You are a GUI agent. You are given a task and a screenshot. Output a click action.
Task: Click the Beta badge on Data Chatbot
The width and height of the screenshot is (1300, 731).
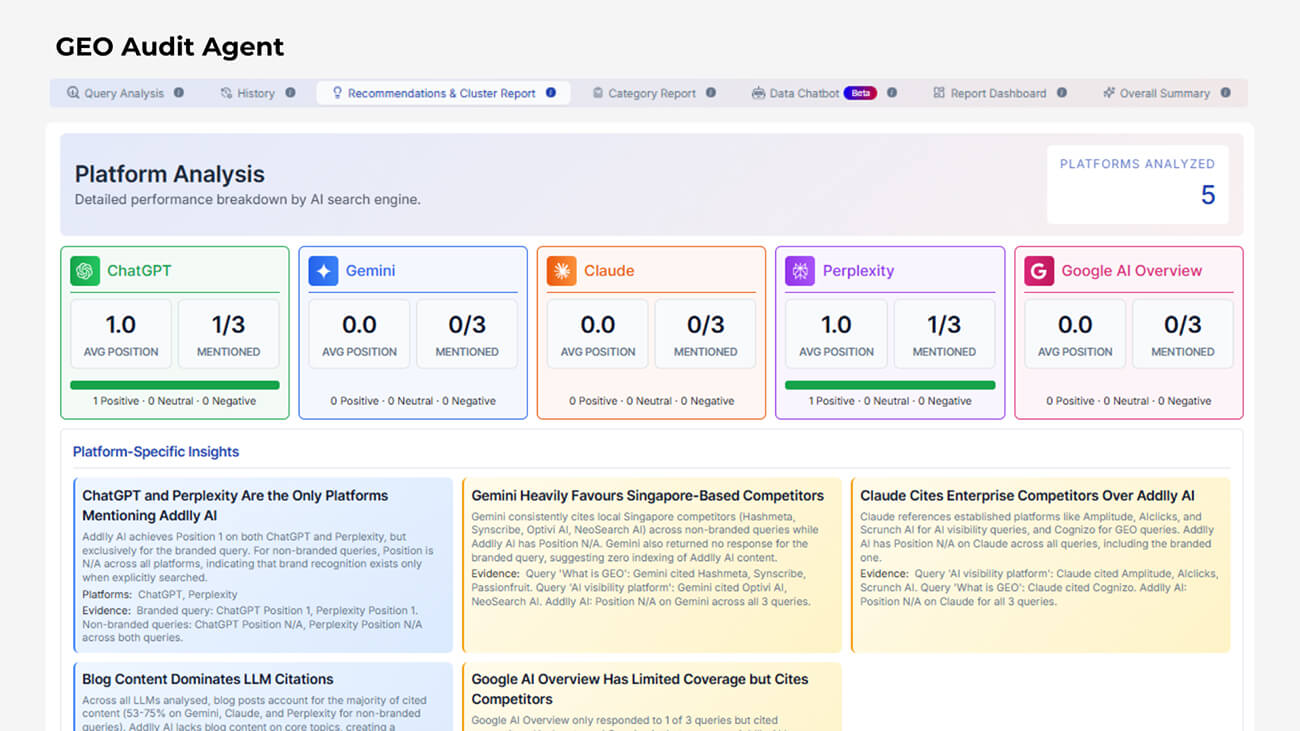coord(860,93)
